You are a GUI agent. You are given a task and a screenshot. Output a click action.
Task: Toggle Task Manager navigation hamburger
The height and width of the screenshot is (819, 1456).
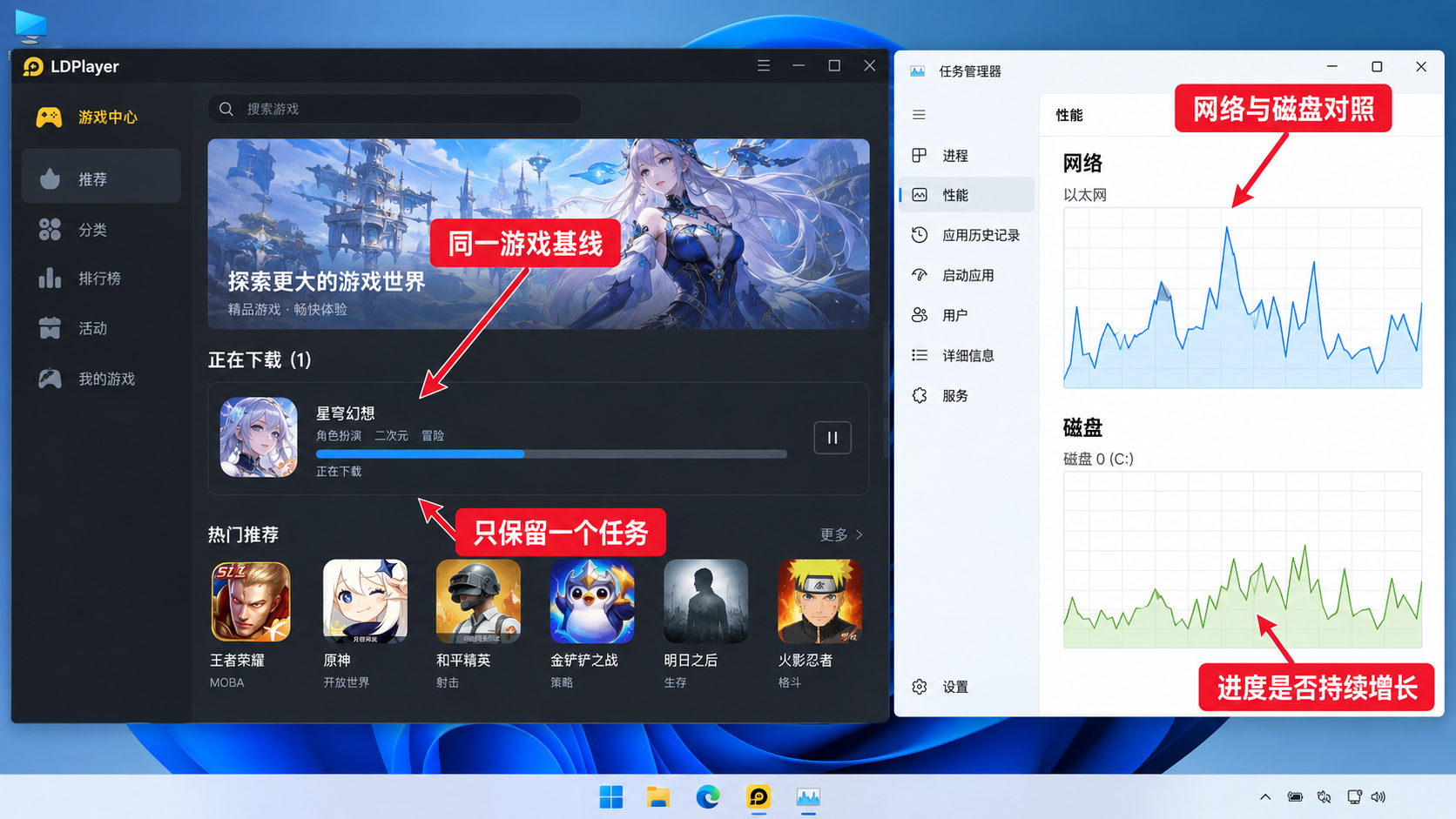(x=919, y=115)
